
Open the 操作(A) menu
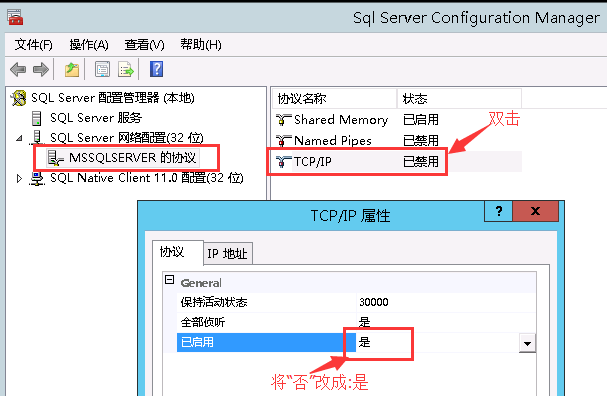(x=89, y=45)
